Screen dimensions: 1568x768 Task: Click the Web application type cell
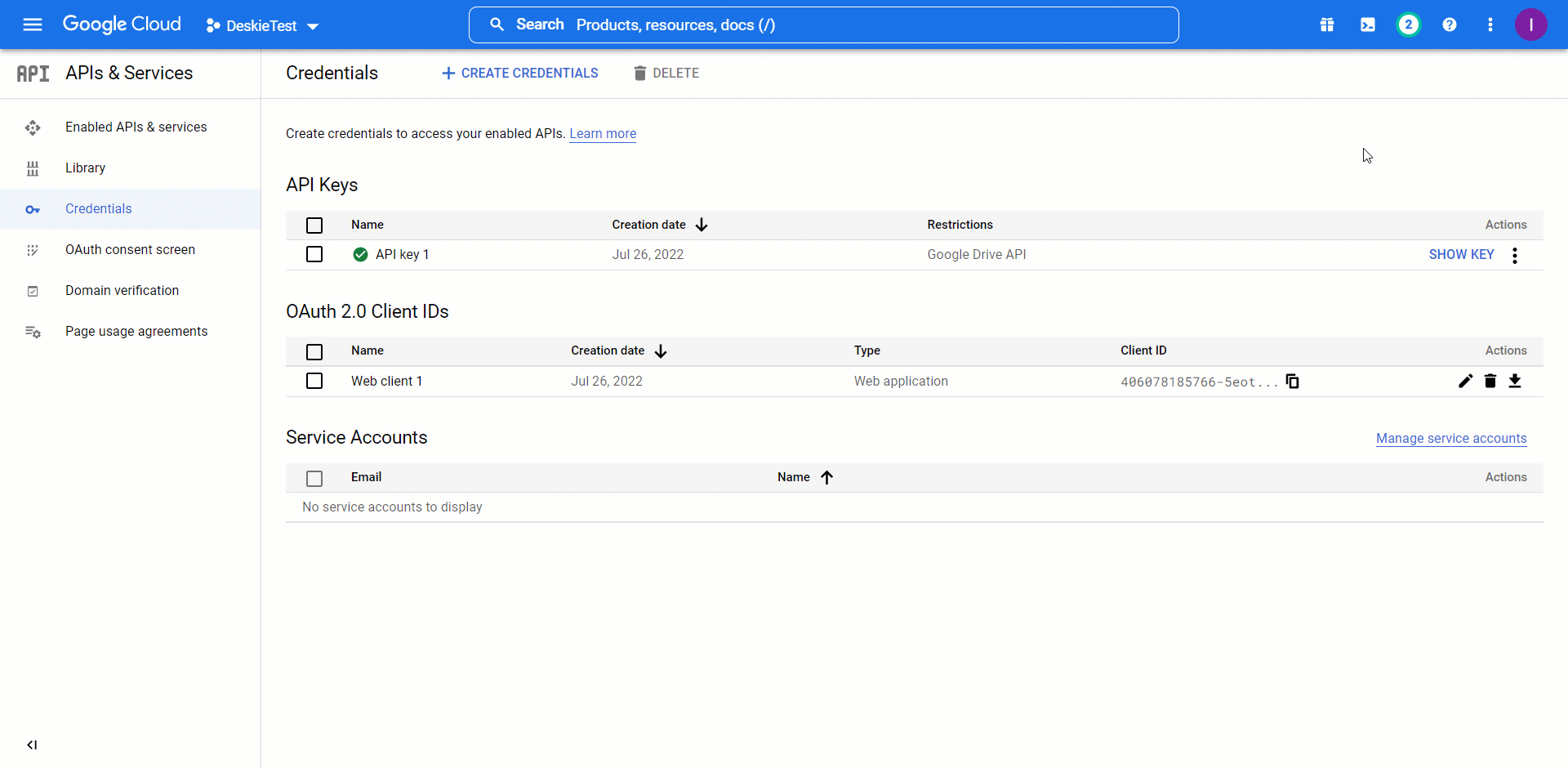click(901, 381)
